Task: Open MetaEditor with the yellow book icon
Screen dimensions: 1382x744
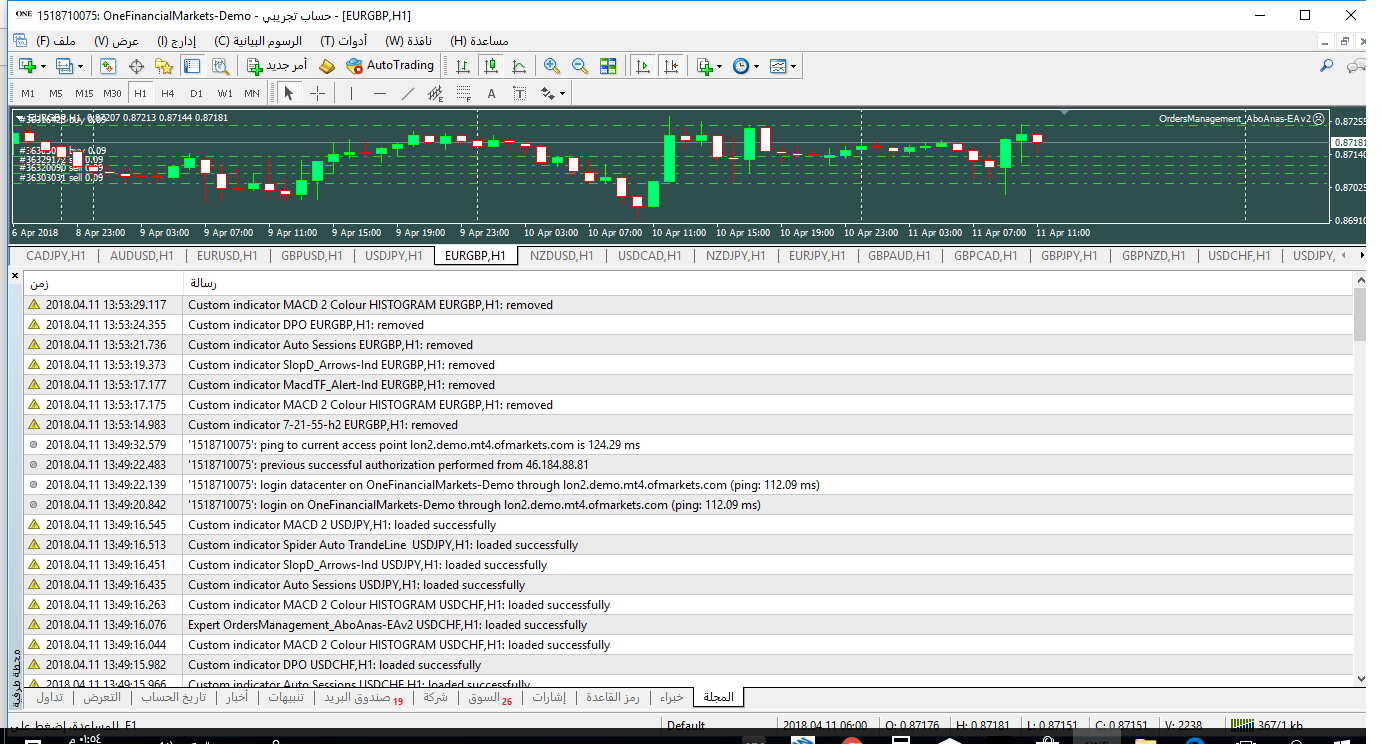Action: [x=326, y=66]
